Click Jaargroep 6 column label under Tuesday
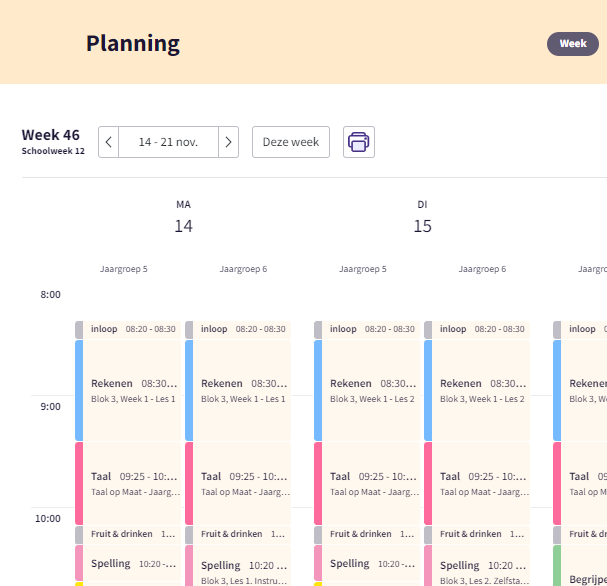The width and height of the screenshot is (607, 586). tap(482, 269)
